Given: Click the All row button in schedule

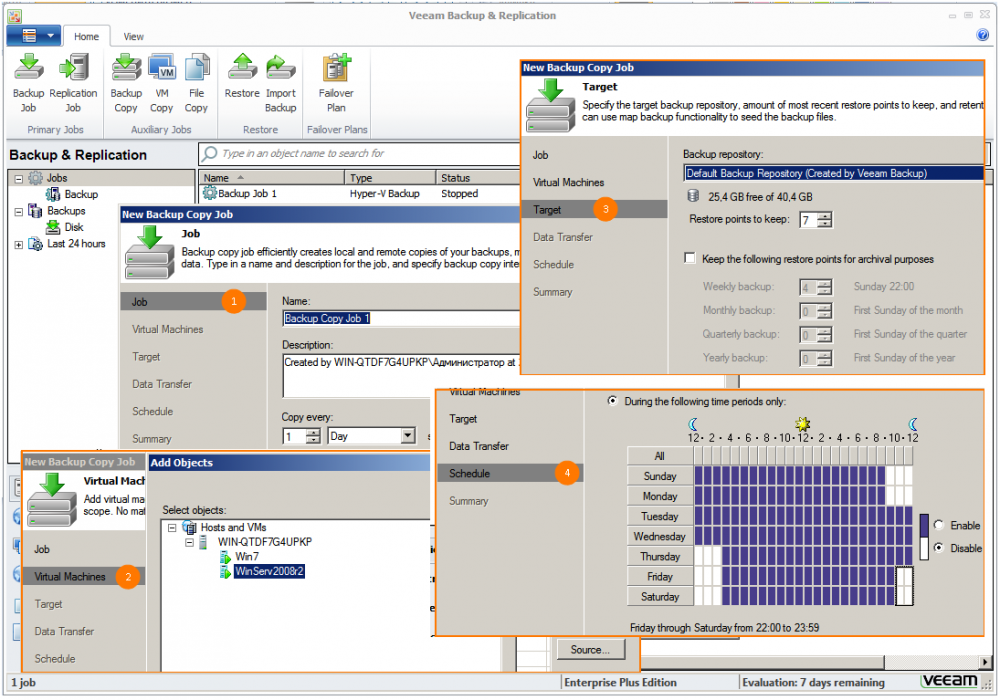Looking at the screenshot, I should click(x=660, y=456).
